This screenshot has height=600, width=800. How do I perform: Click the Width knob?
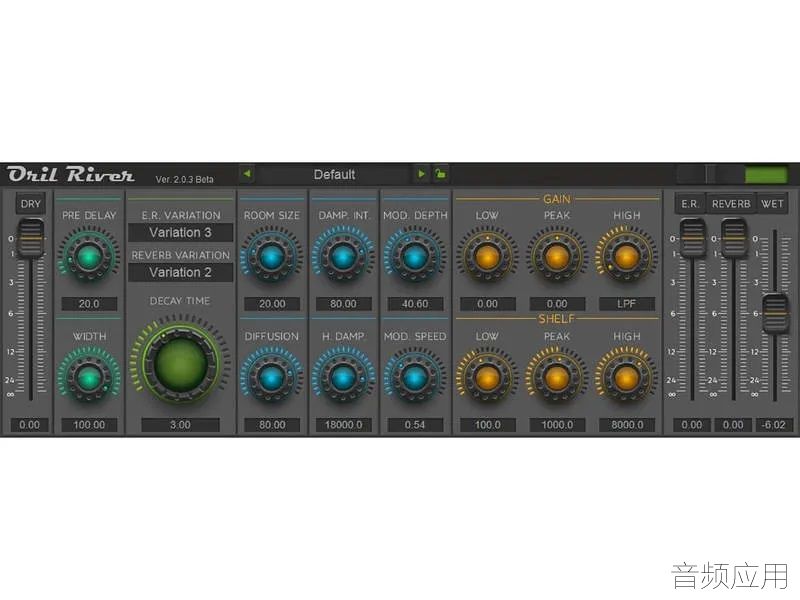coord(89,378)
